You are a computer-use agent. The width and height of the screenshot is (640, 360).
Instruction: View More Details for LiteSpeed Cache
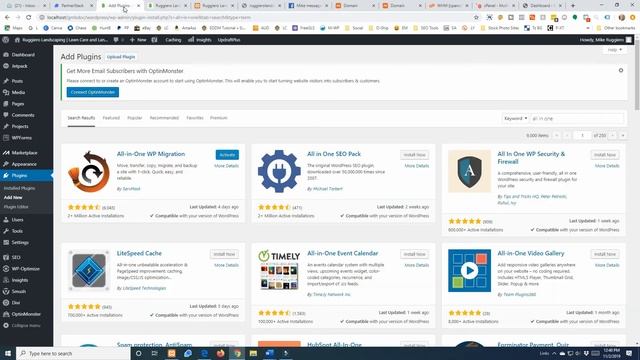pos(227,265)
